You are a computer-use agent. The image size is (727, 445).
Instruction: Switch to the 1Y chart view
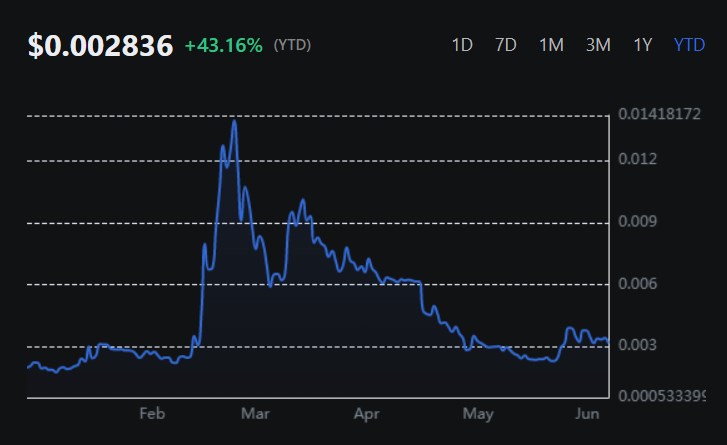643,45
